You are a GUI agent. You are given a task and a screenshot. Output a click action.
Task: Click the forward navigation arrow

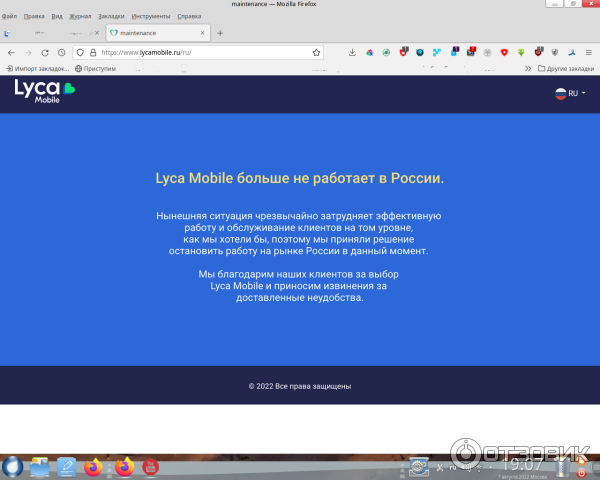(28, 53)
